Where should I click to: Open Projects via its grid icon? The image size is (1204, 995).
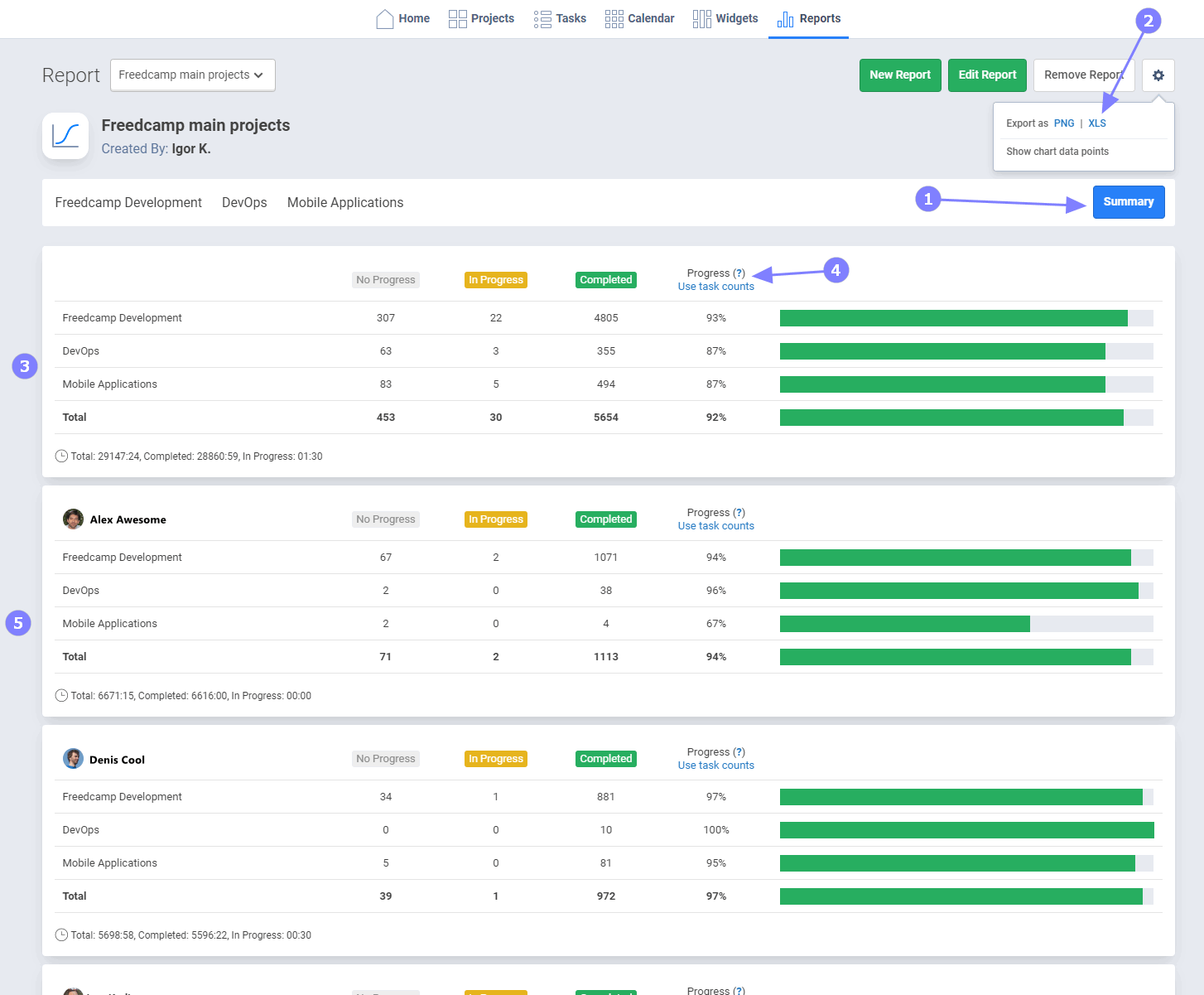457,18
